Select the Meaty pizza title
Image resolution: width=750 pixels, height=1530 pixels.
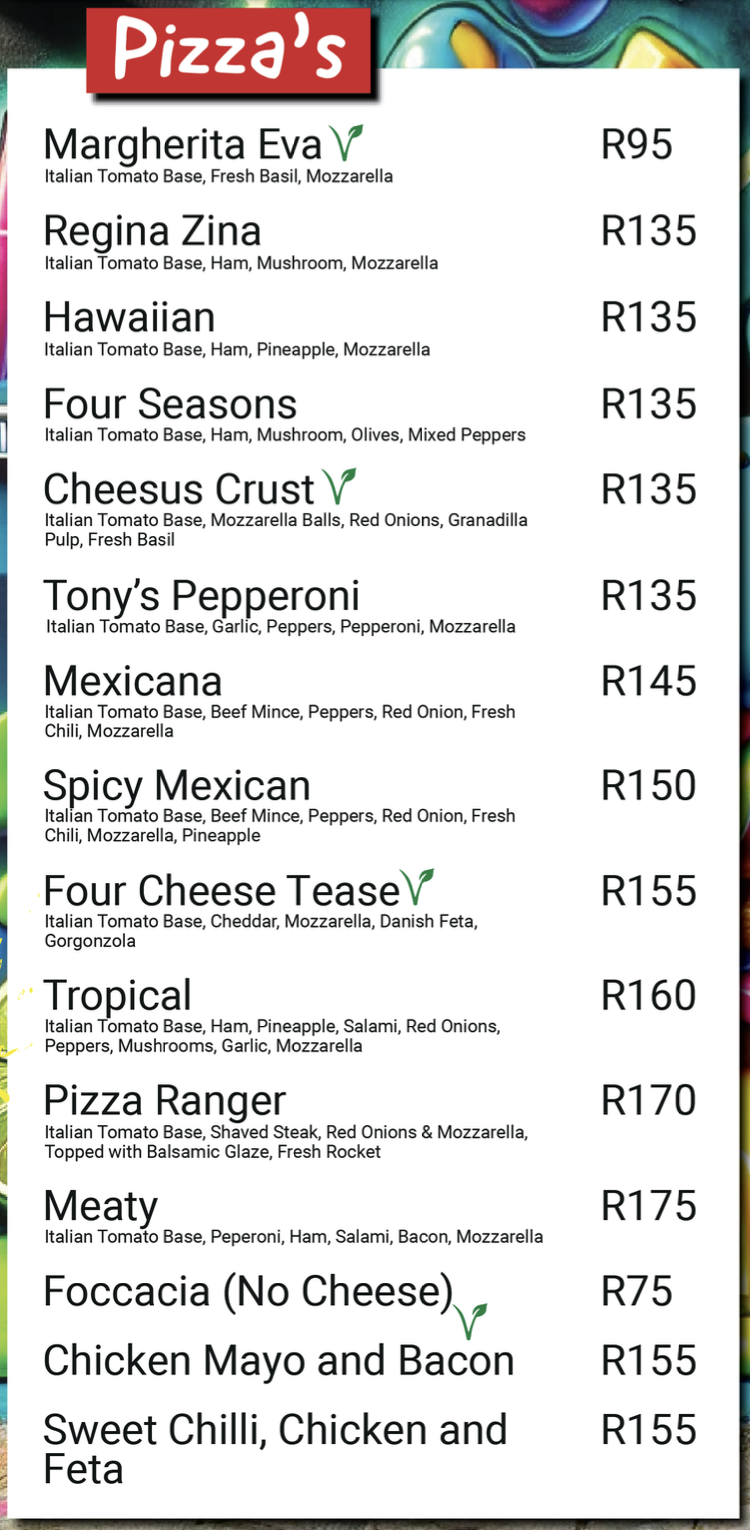point(101,1207)
